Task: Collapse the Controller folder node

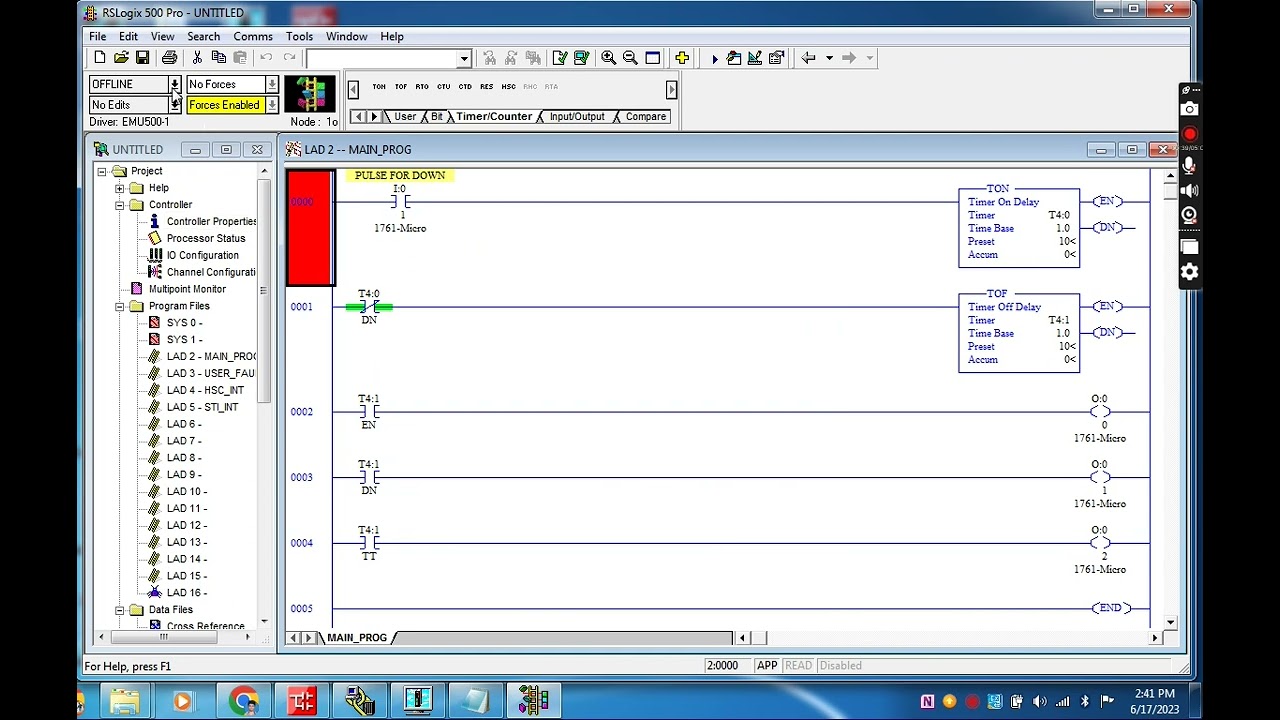Action: tap(120, 205)
